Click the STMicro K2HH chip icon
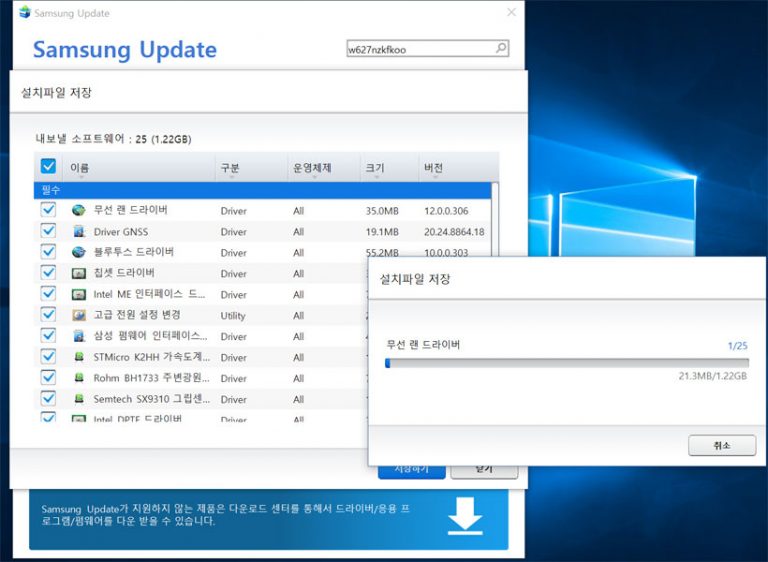Image resolution: width=768 pixels, height=562 pixels. pyautogui.click(x=78, y=357)
